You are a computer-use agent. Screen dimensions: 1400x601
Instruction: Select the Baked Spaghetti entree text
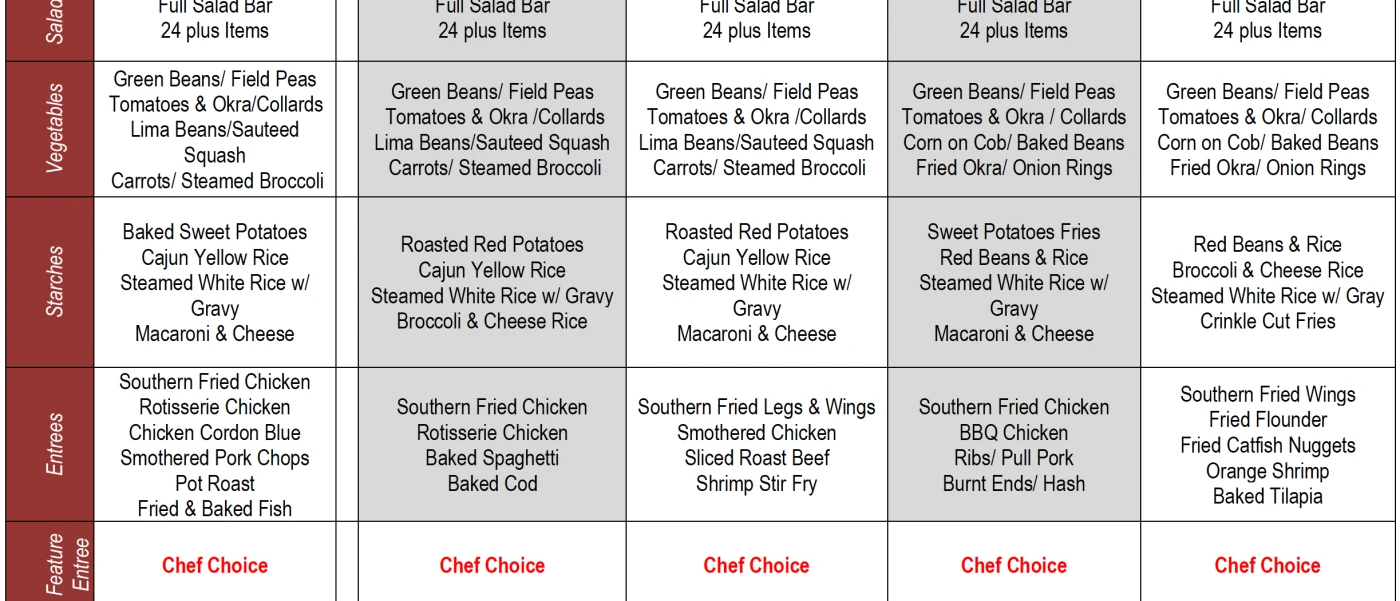(x=492, y=458)
